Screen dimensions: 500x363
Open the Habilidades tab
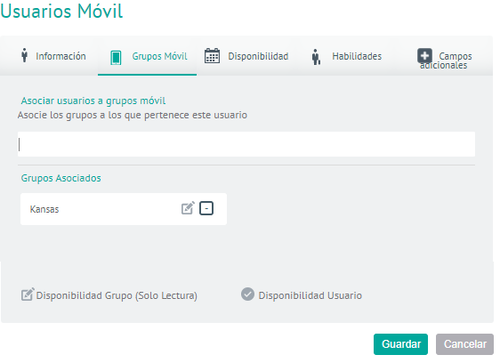coord(357,56)
